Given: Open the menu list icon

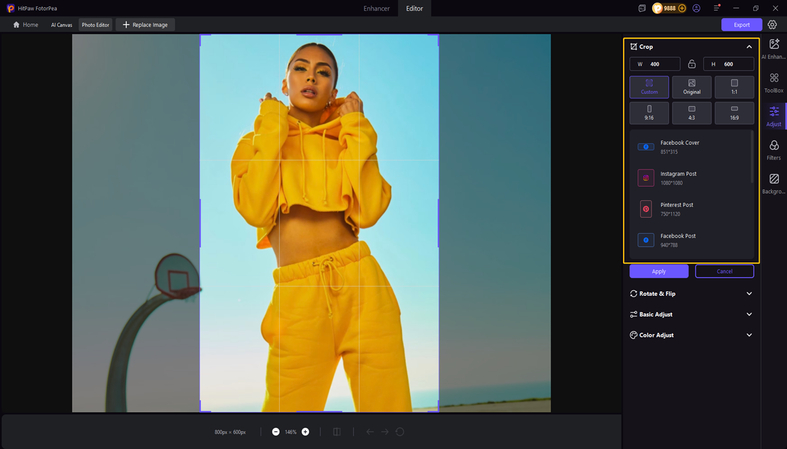Looking at the screenshot, I should click(717, 8).
